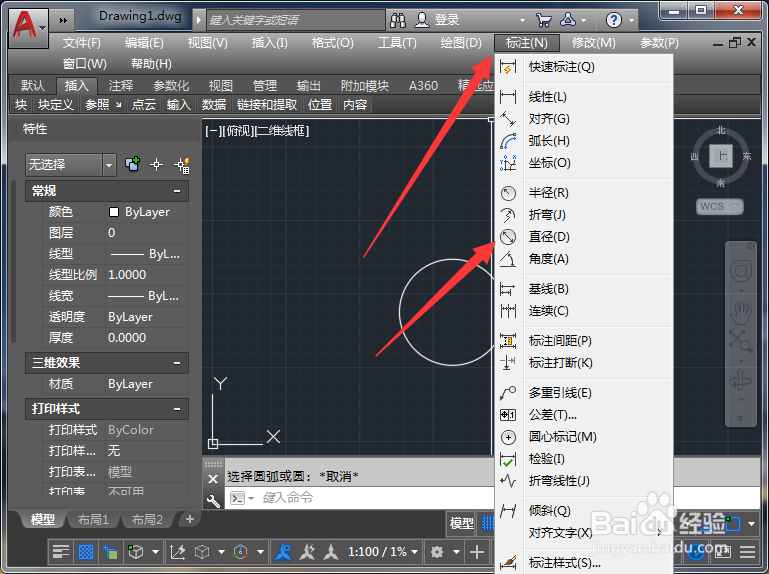This screenshot has width=769, height=574.
Task: Open the quick access toolbar overflow arrows
Action: click(x=63, y=20)
